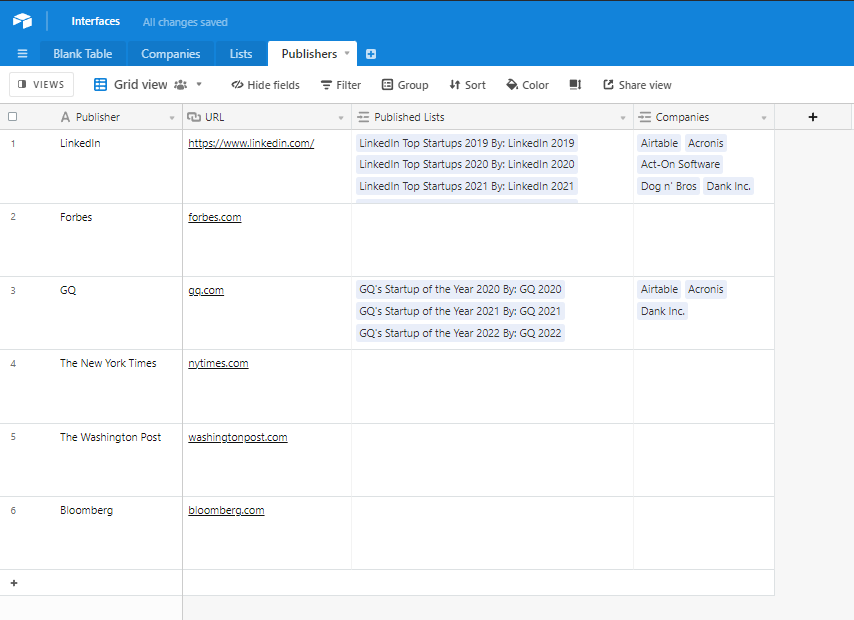Open the forbes.com link
854x620 pixels.
click(215, 217)
